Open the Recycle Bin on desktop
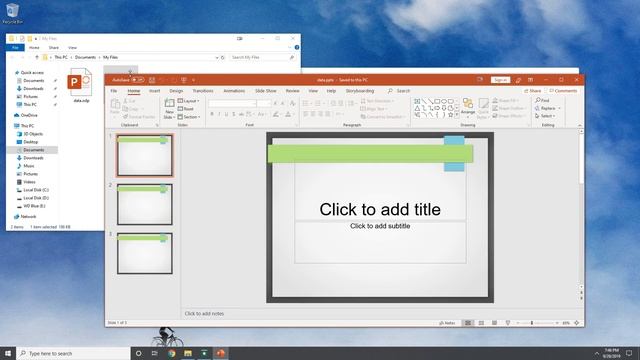 tap(12, 13)
